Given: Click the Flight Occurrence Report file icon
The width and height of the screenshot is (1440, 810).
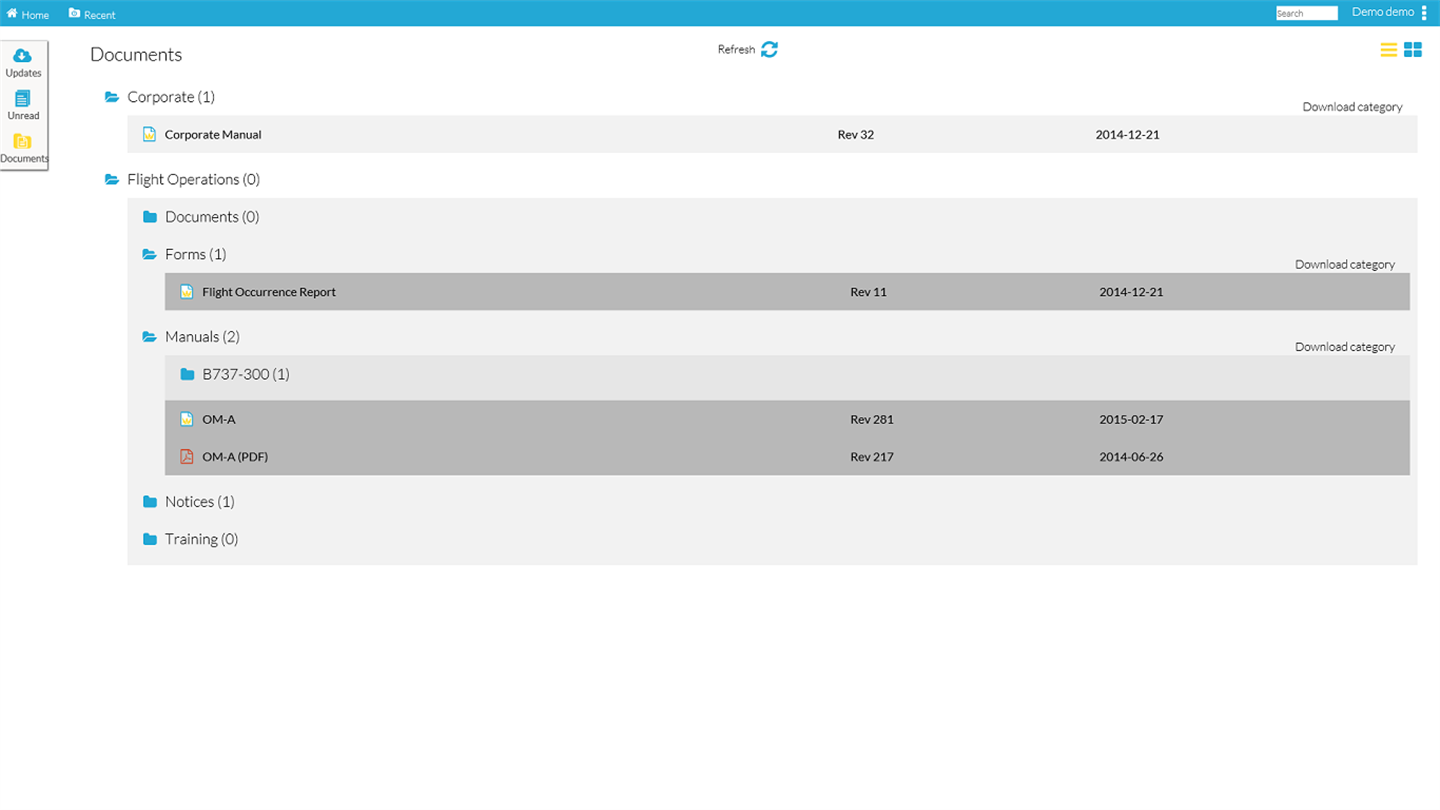Looking at the screenshot, I should 187,292.
